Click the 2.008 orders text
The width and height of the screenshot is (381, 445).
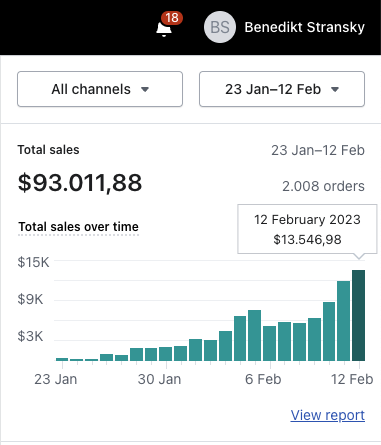click(x=323, y=186)
